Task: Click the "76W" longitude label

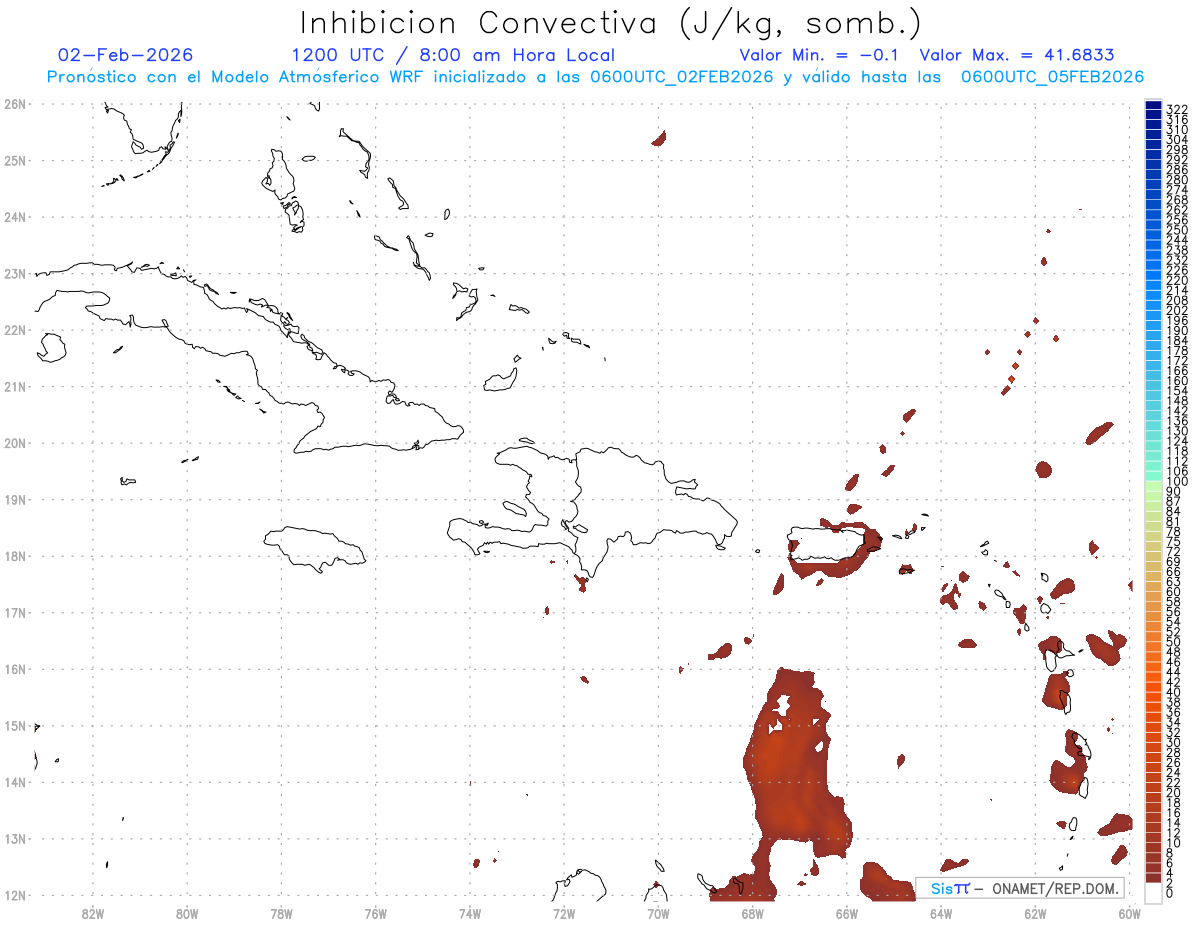Action: pos(376,912)
